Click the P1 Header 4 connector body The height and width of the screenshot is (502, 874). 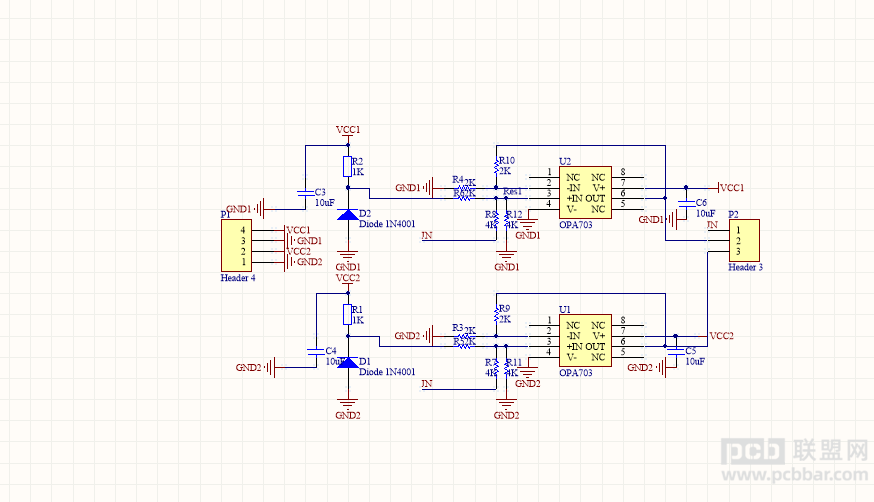click(x=236, y=245)
